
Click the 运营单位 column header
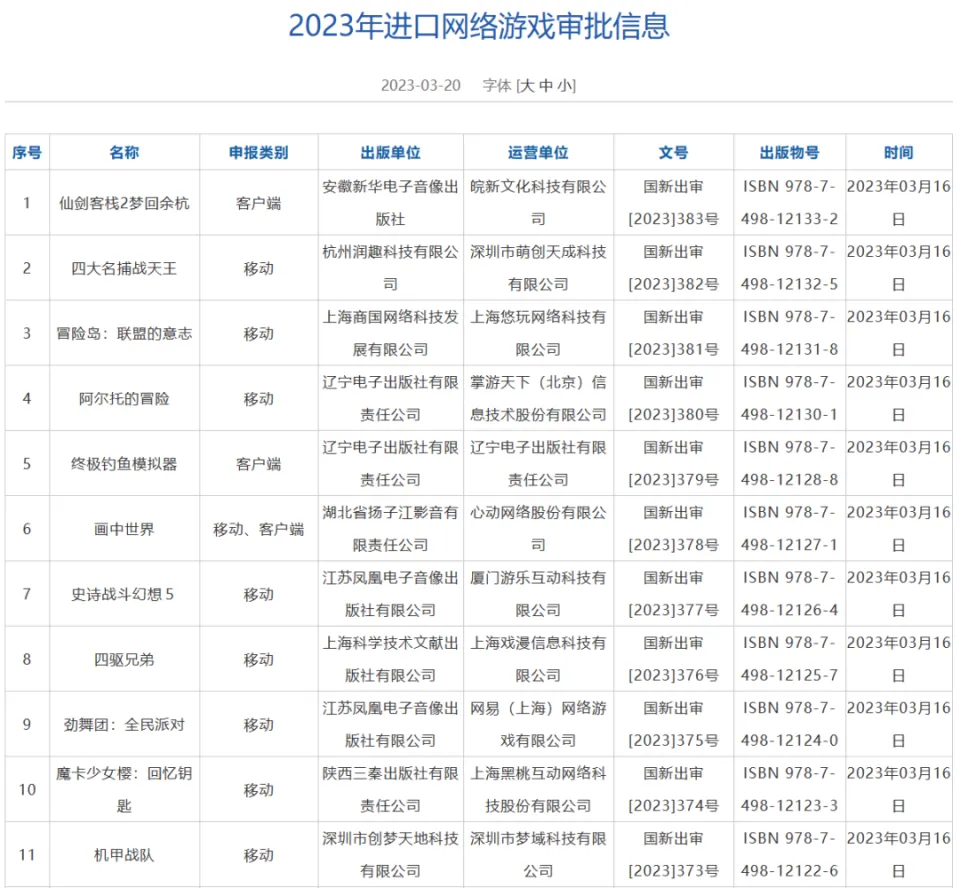pos(538,153)
